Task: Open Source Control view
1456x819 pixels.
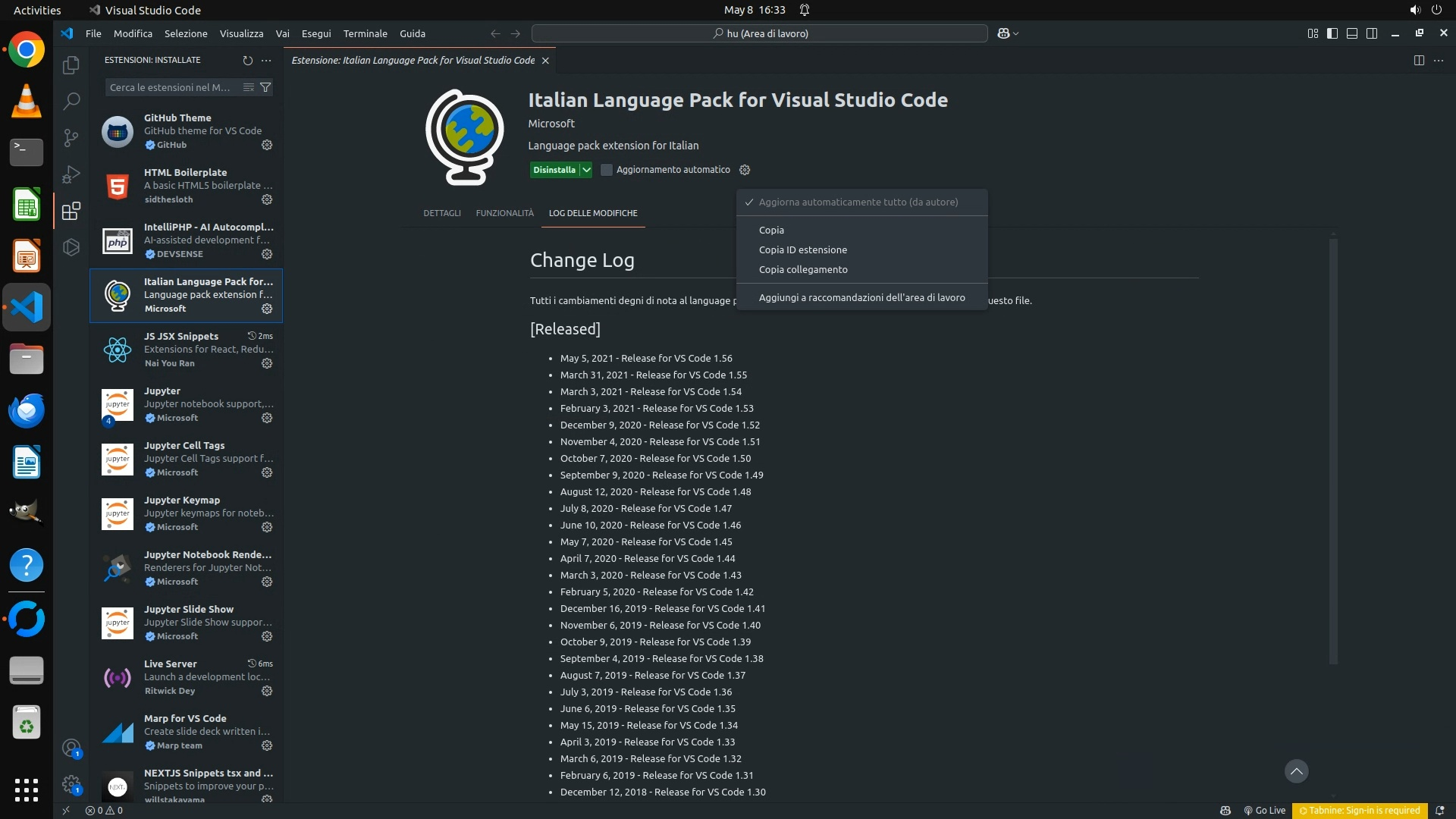Action: coord(71,137)
